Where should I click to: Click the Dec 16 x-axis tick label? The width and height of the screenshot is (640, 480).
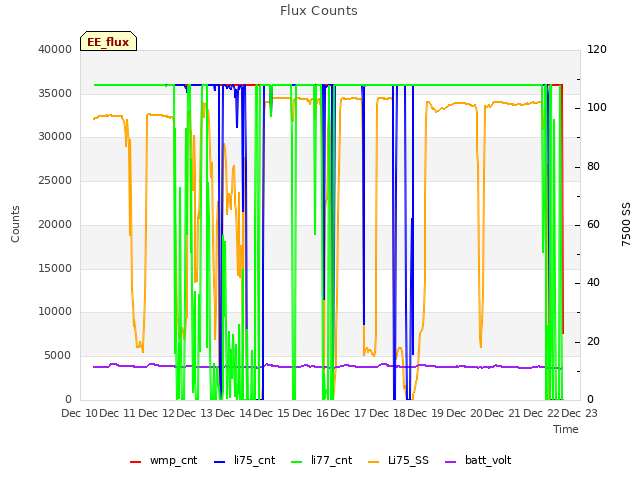(311, 413)
